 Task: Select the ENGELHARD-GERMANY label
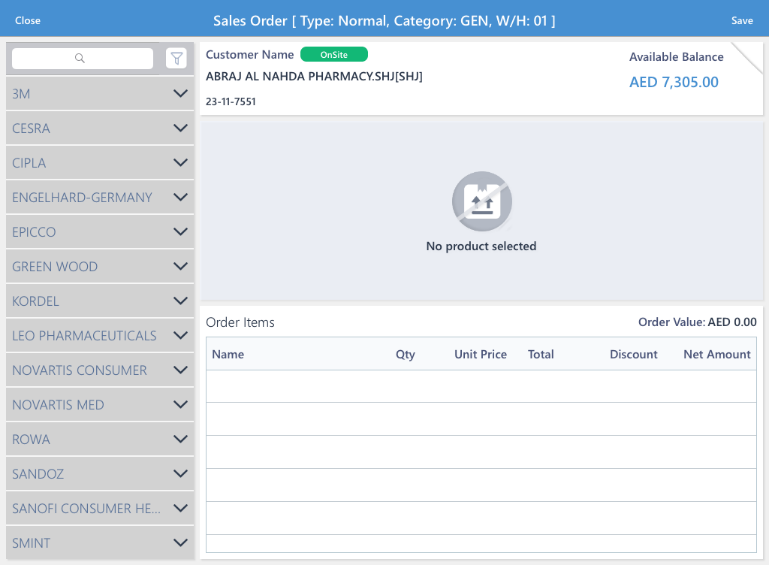coord(82,198)
